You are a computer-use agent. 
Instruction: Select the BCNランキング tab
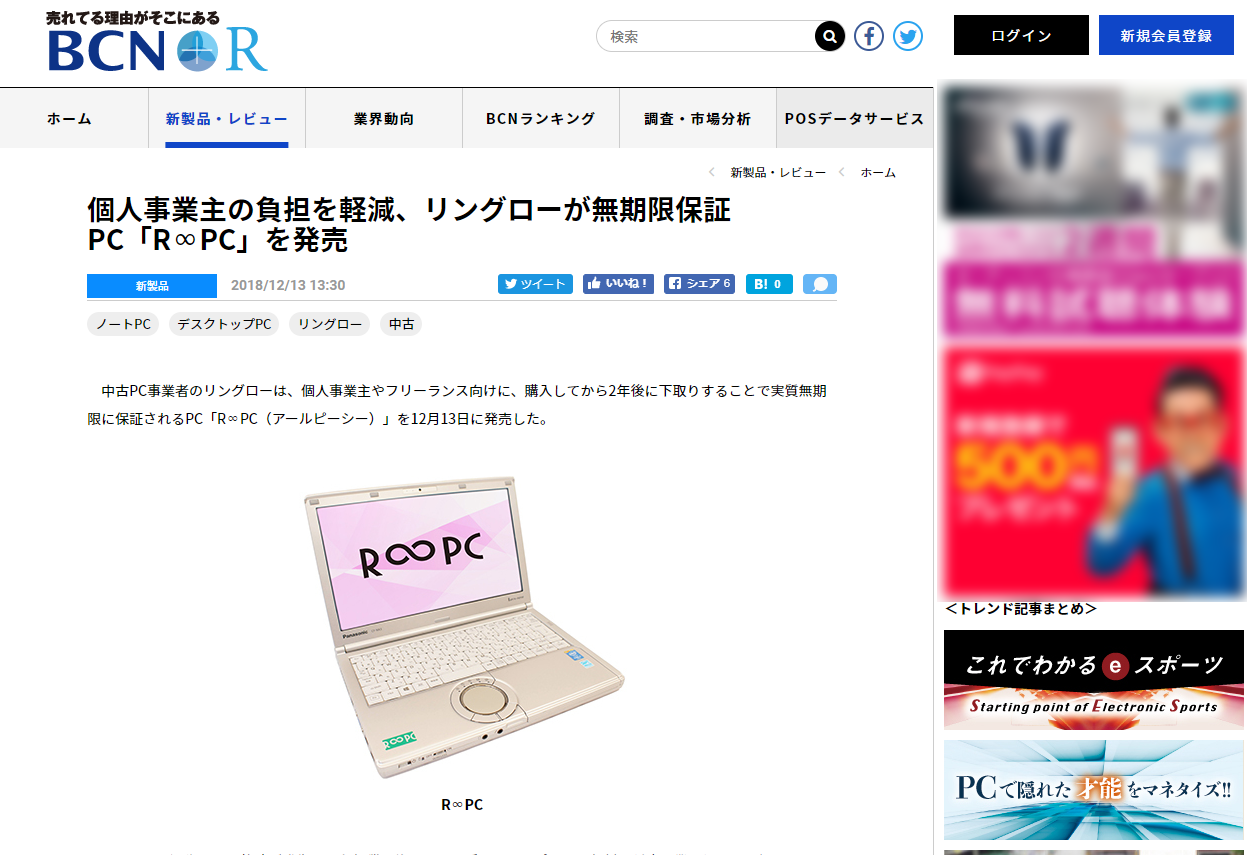click(541, 118)
